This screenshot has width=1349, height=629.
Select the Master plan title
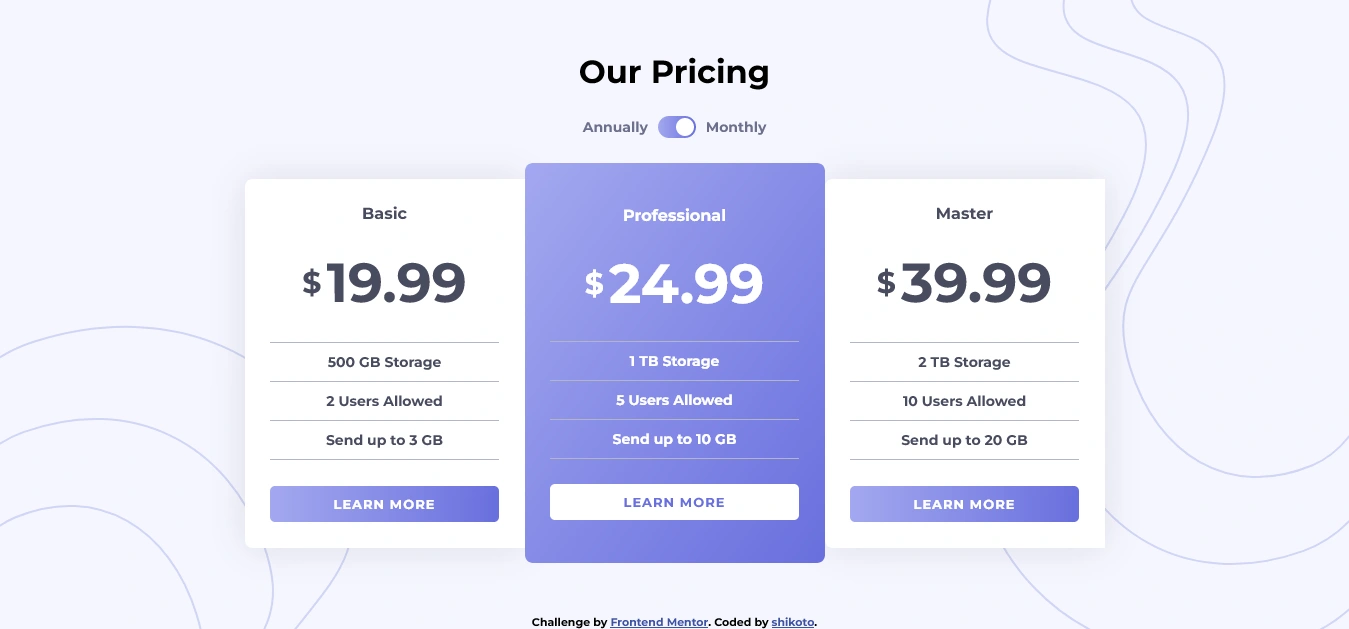964,213
